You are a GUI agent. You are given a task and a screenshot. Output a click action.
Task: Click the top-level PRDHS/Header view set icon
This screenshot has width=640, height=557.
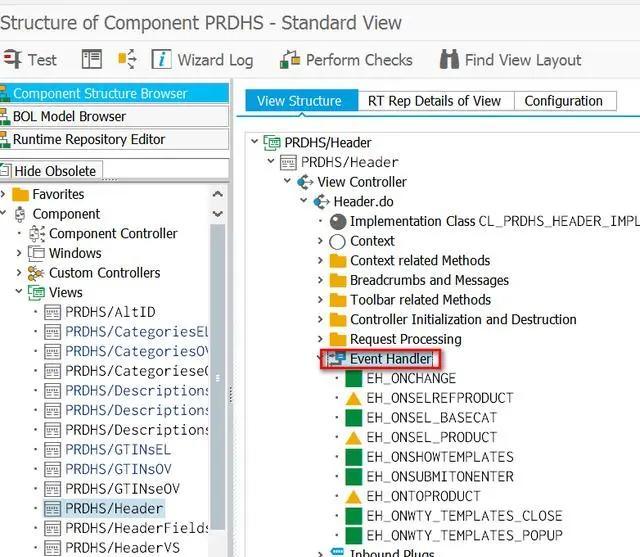pos(272,143)
